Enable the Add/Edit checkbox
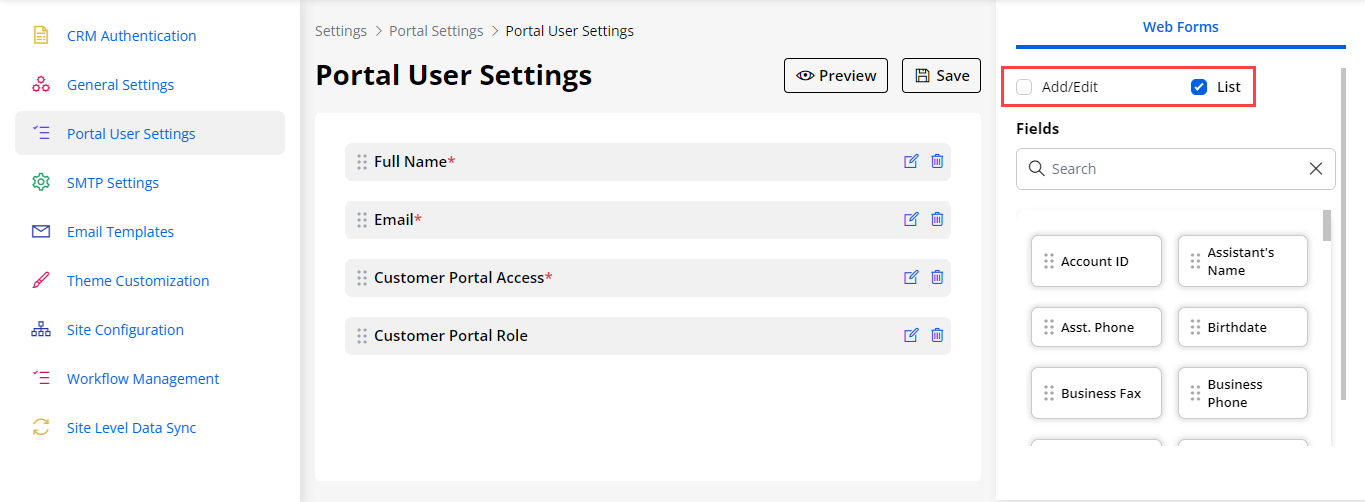This screenshot has width=1365, height=502. click(x=1024, y=87)
